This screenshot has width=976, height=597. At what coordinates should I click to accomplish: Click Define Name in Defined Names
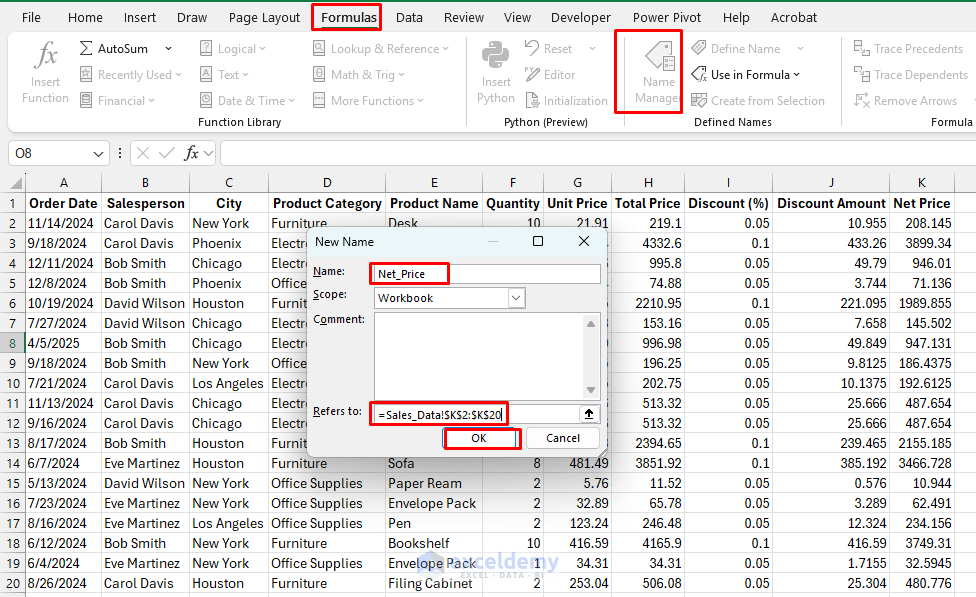[736, 49]
